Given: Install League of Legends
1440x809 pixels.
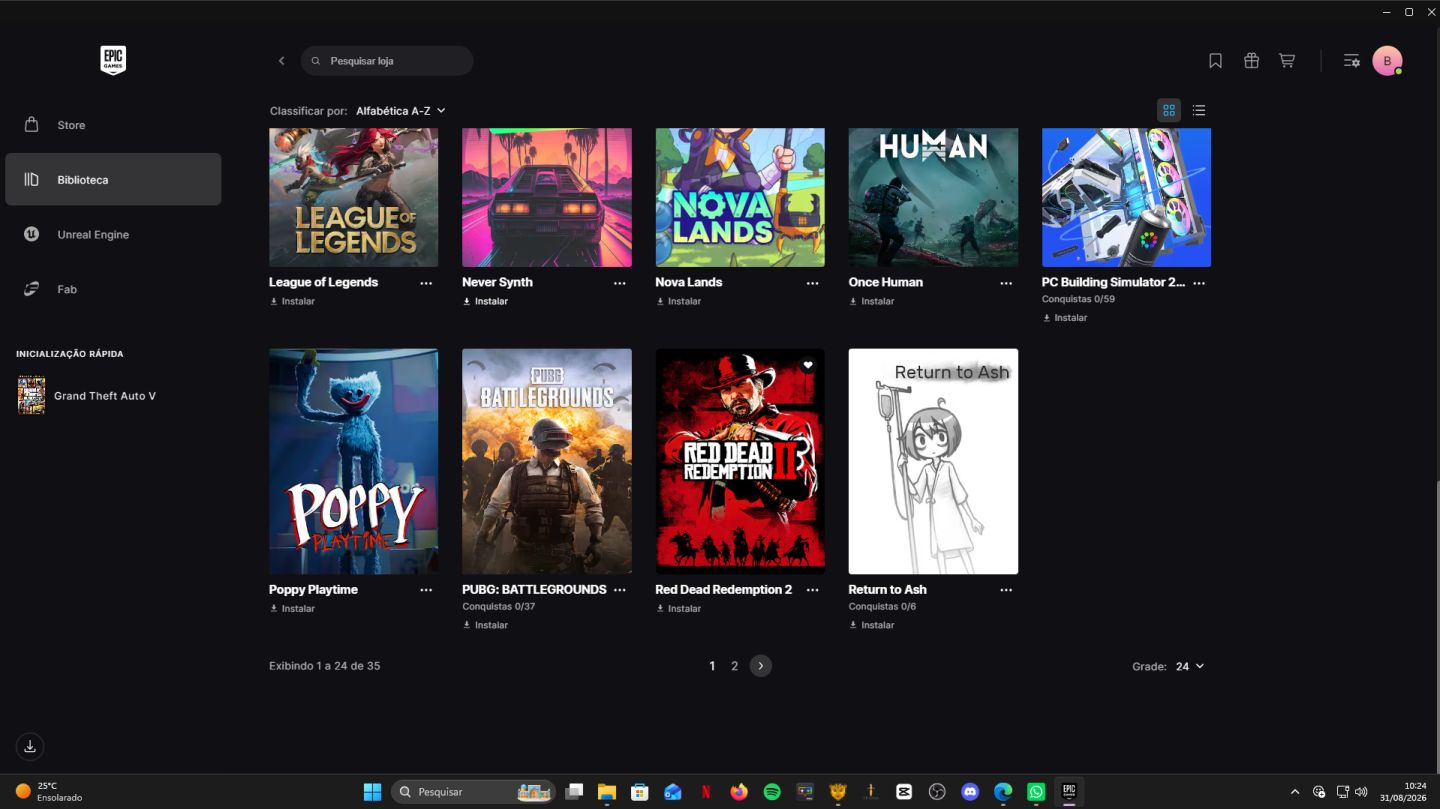Looking at the screenshot, I should pos(292,301).
